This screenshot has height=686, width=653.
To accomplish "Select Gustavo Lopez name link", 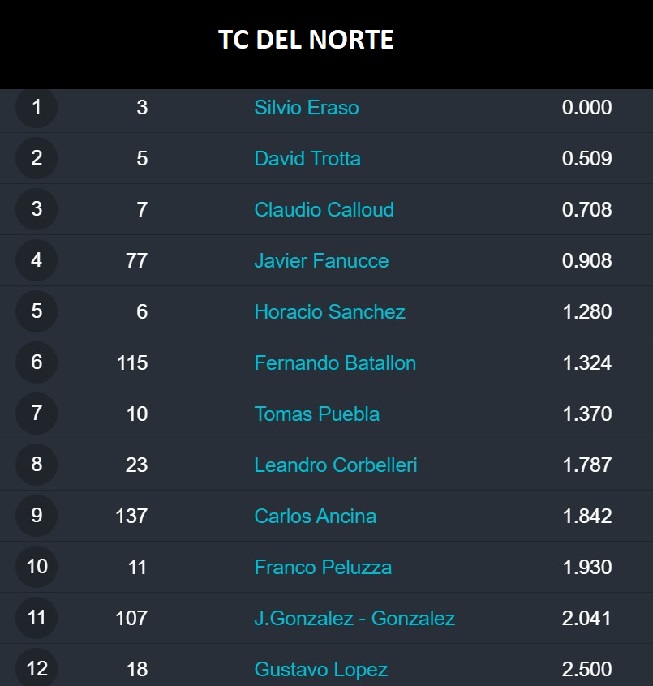I will [321, 669].
